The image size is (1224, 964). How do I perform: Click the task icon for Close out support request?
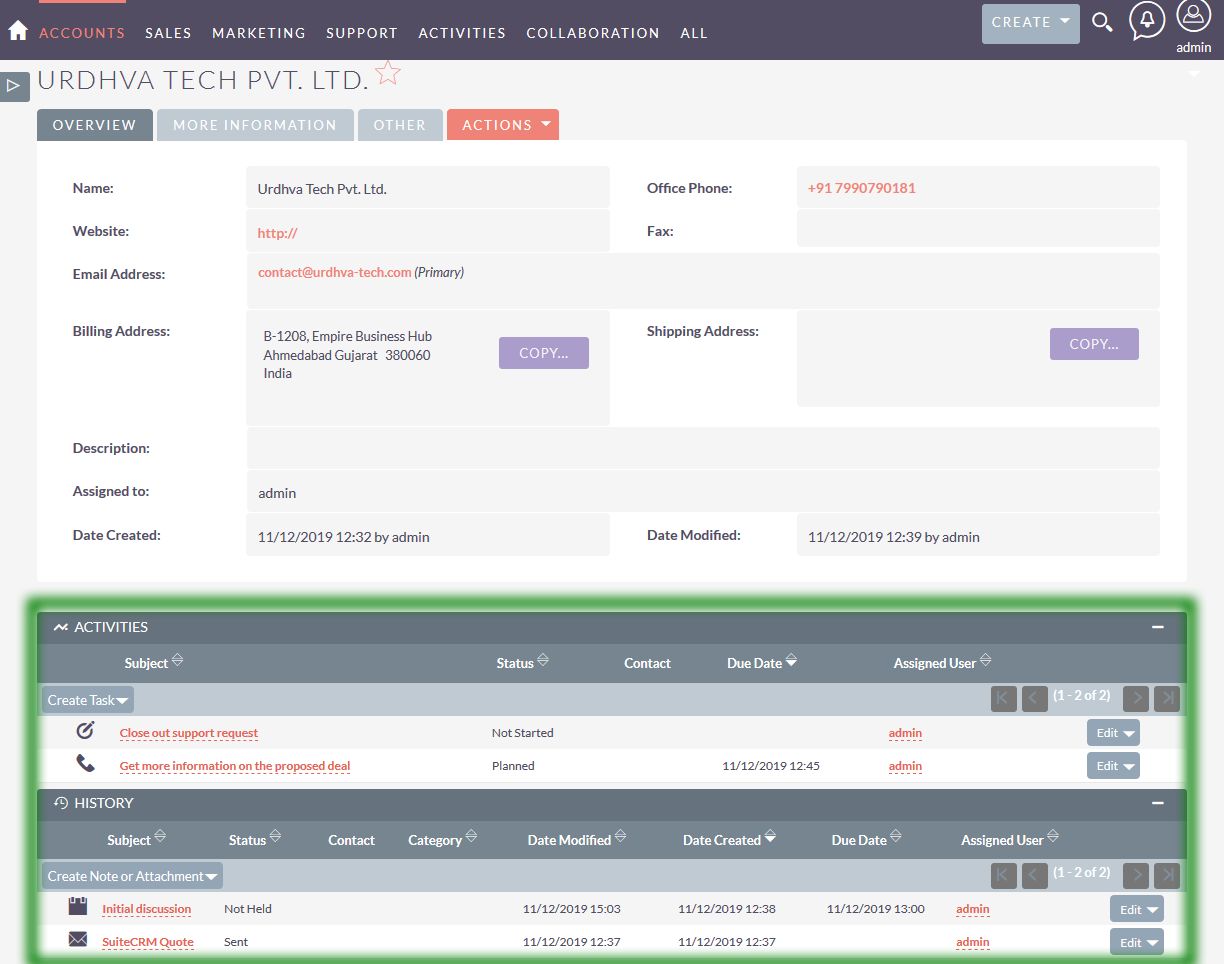pos(85,731)
